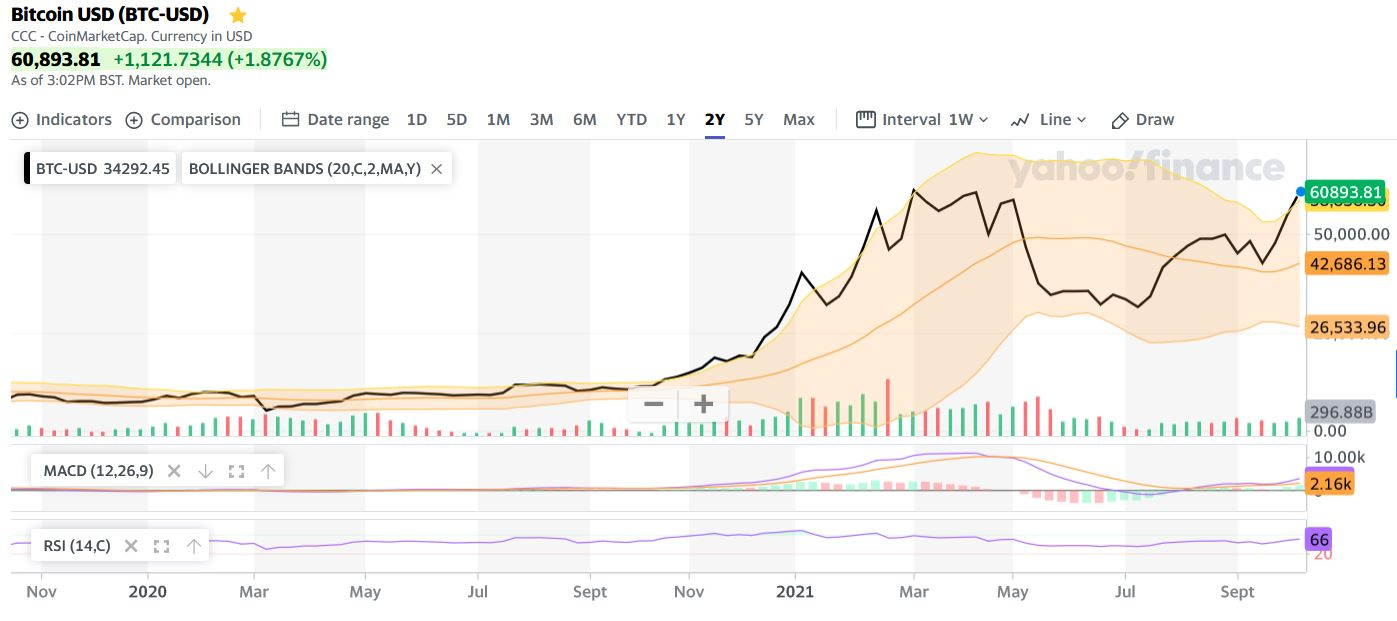Viewport: 1397px width, 621px height.
Task: Click the +1,121.7344 (+1.8767%) price change
Action: click(x=220, y=59)
